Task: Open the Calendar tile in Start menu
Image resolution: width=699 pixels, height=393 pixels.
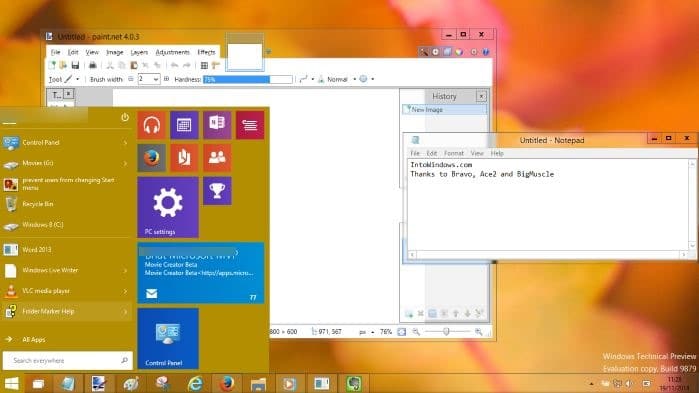Action: tap(184, 125)
